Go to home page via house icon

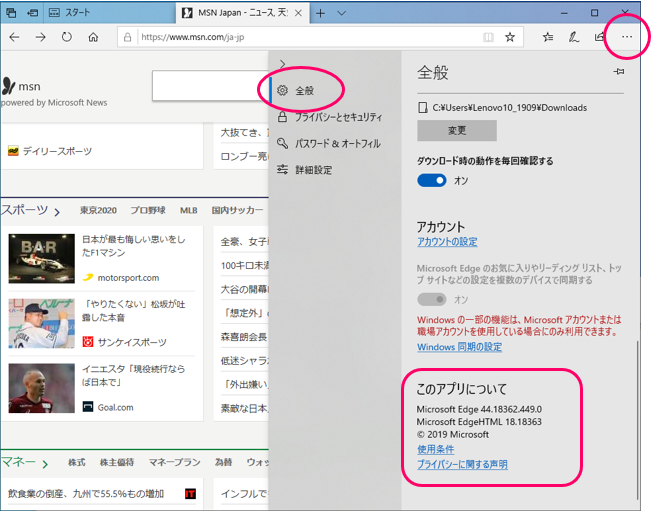tap(93, 37)
